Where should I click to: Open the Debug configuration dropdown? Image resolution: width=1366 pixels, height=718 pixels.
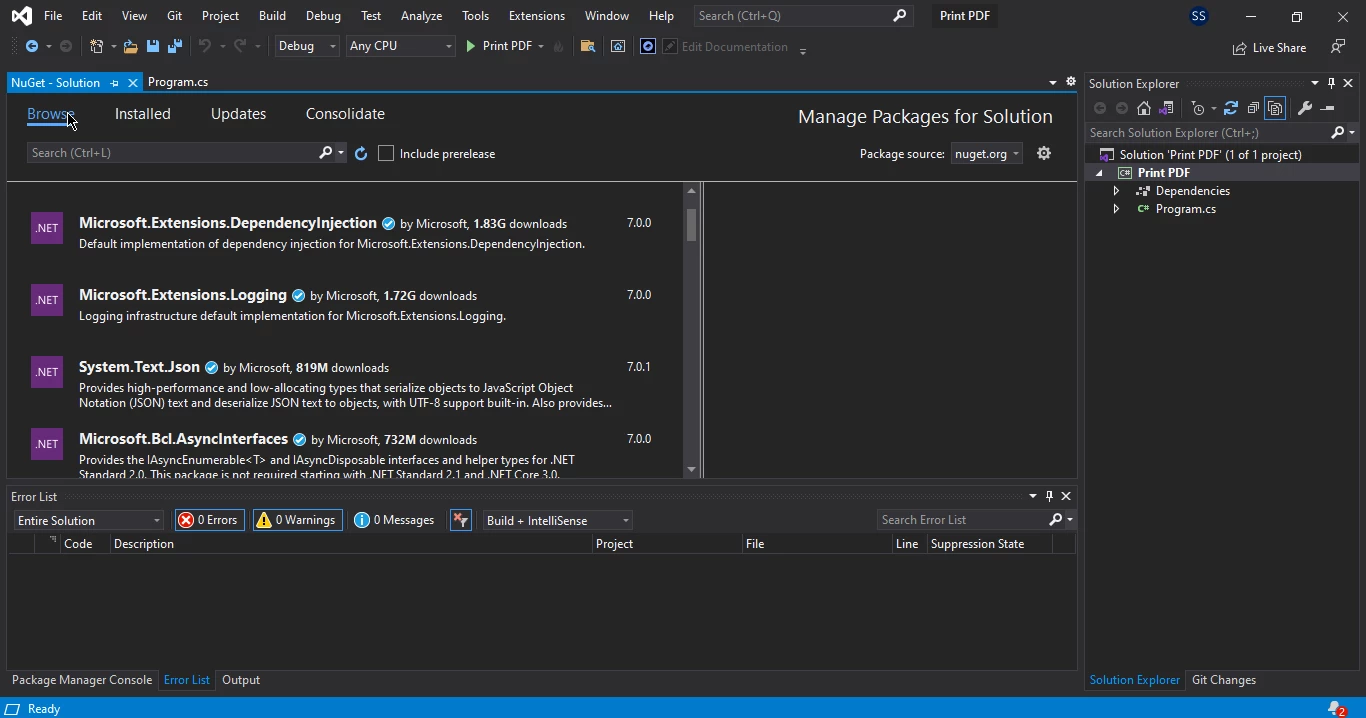tap(307, 46)
